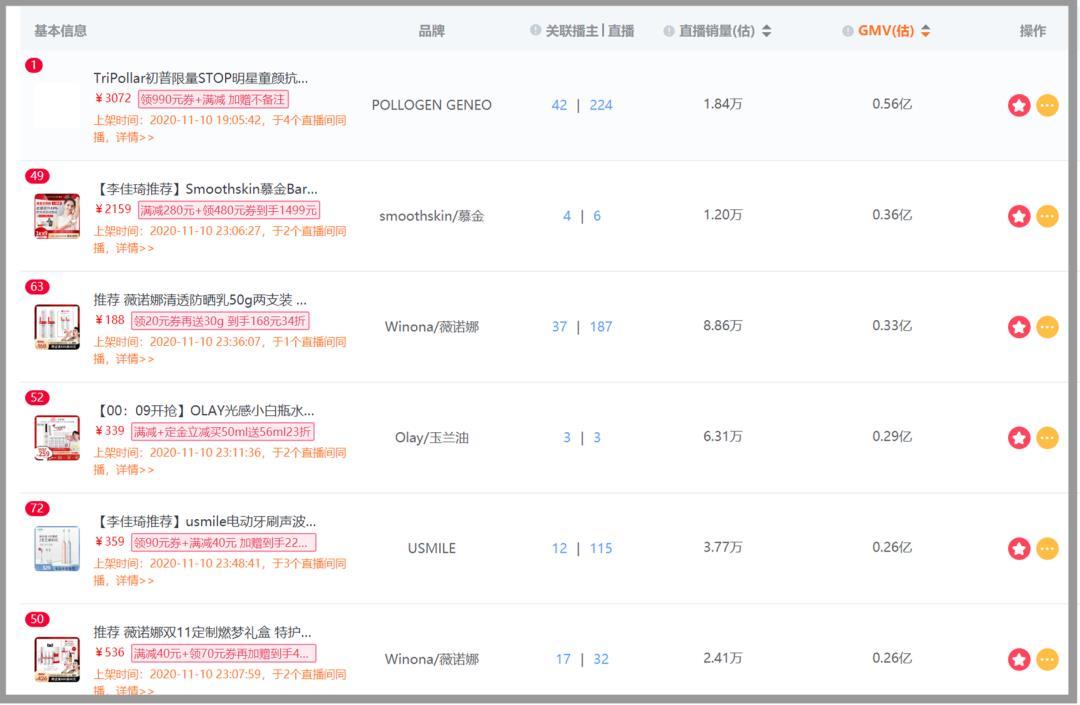Click live count 224 for POLLOGEN GENEO
The image size is (1080, 705).
pos(601,105)
